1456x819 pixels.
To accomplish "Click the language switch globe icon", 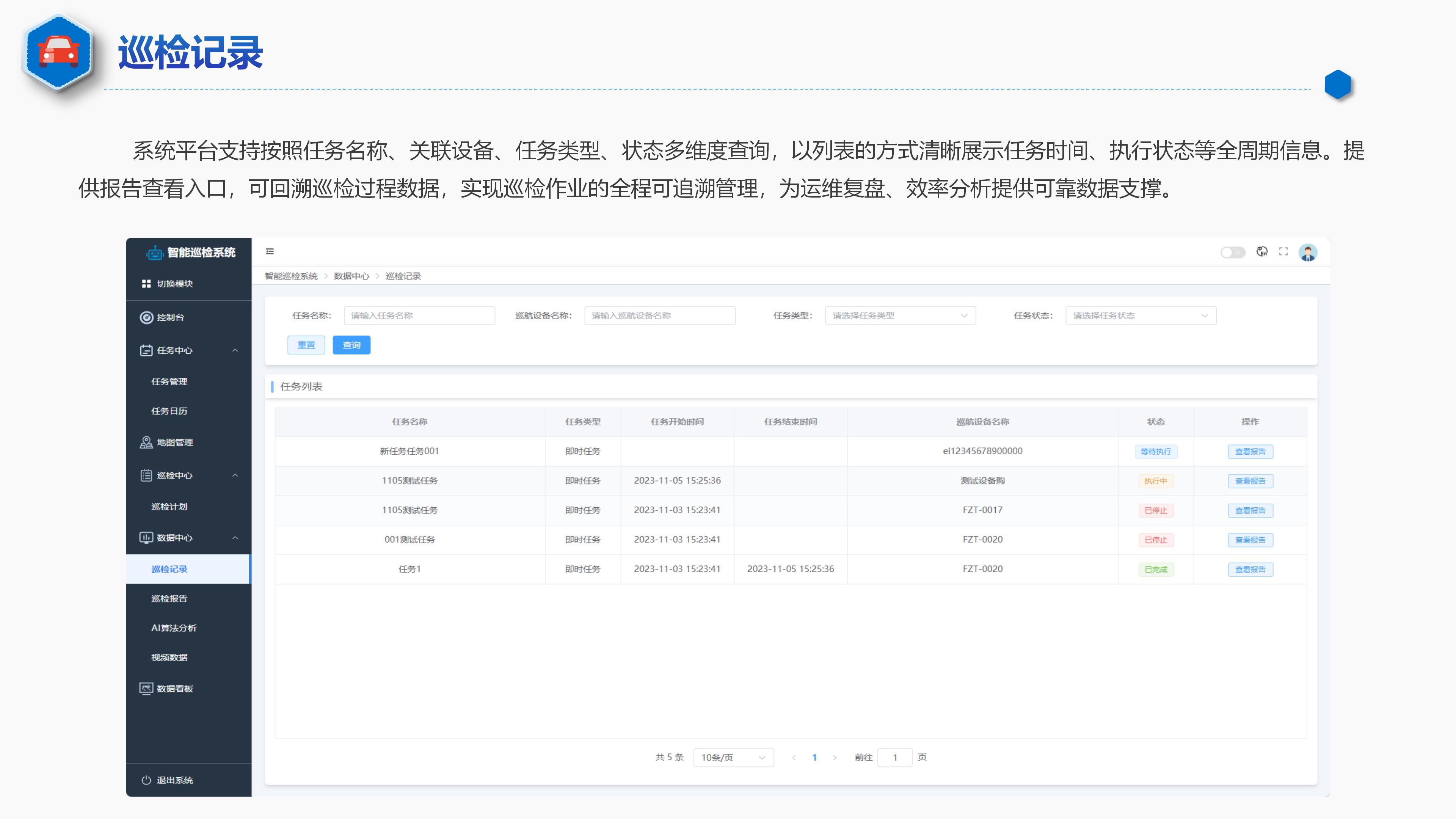I will (1261, 251).
